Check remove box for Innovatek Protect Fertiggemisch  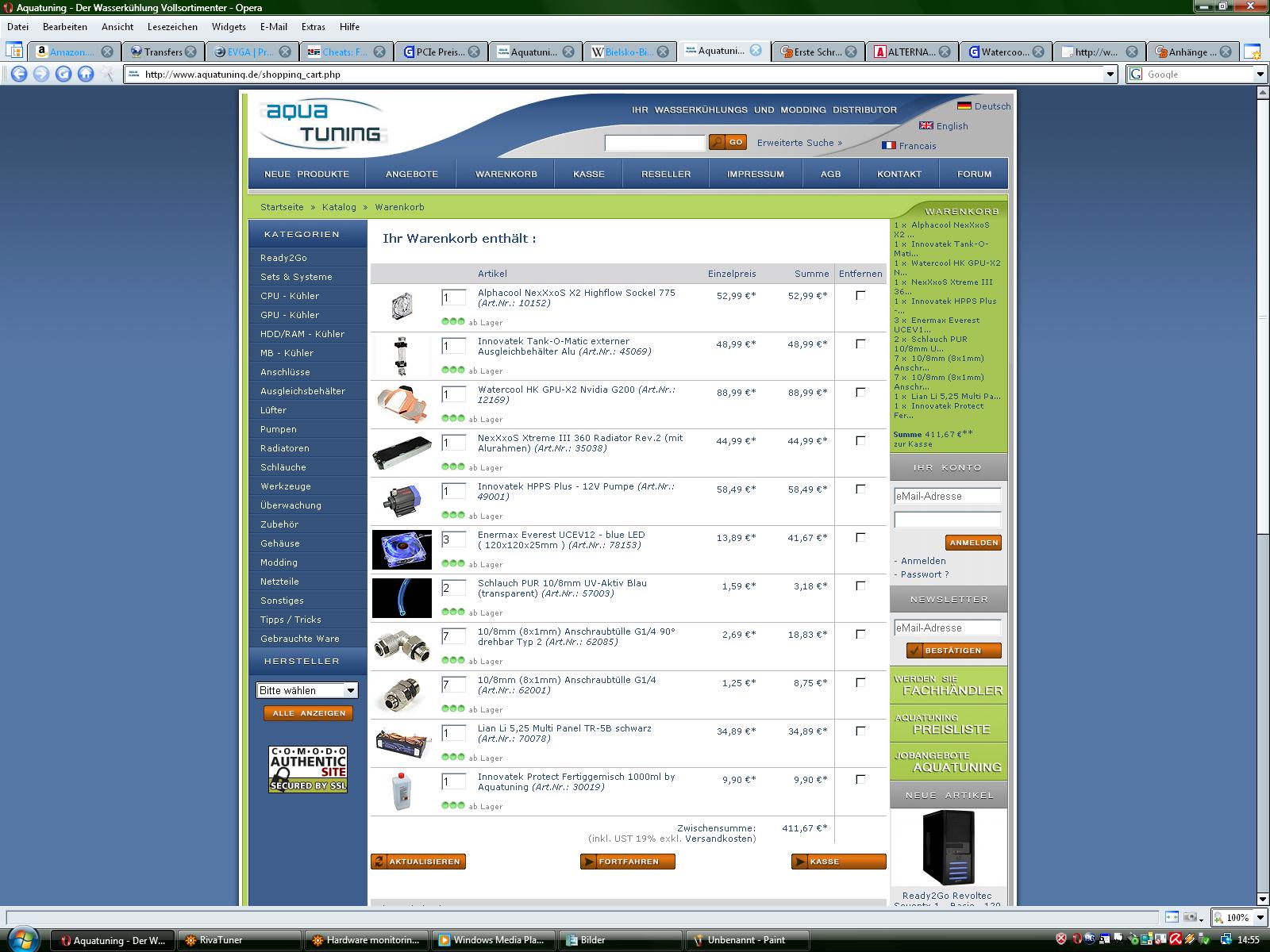point(860,779)
